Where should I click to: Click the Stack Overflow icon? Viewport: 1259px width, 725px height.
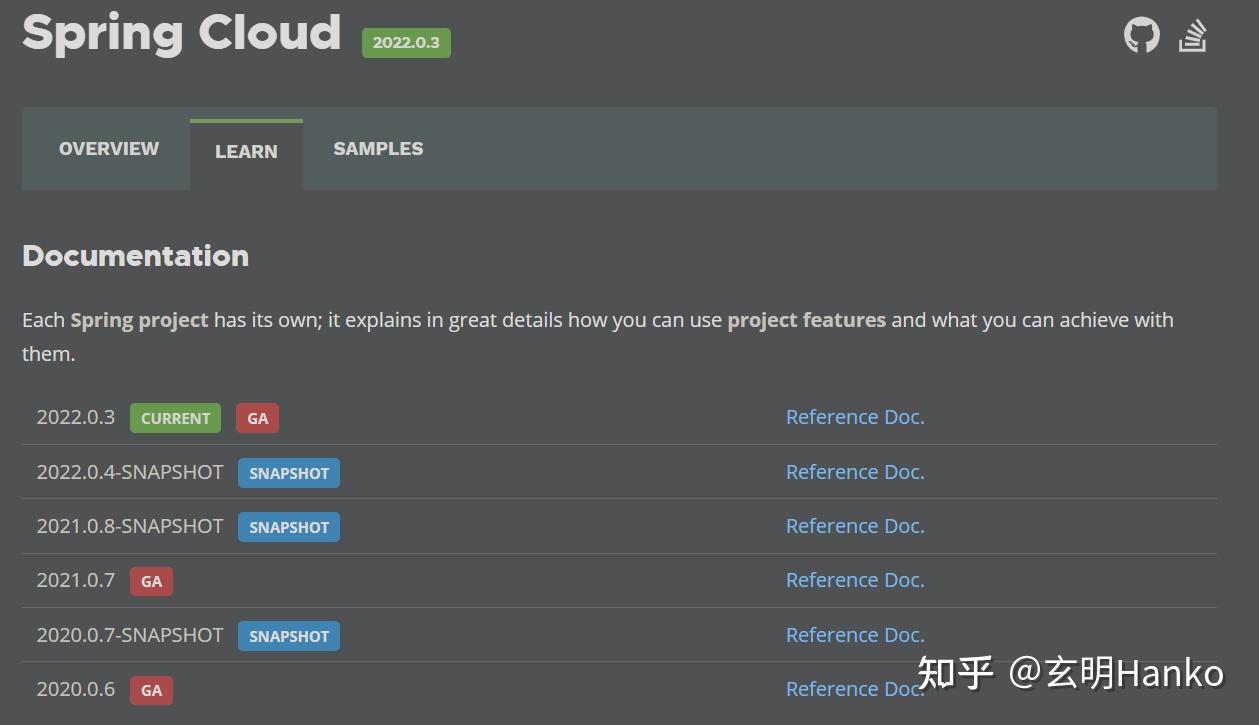[x=1192, y=34]
